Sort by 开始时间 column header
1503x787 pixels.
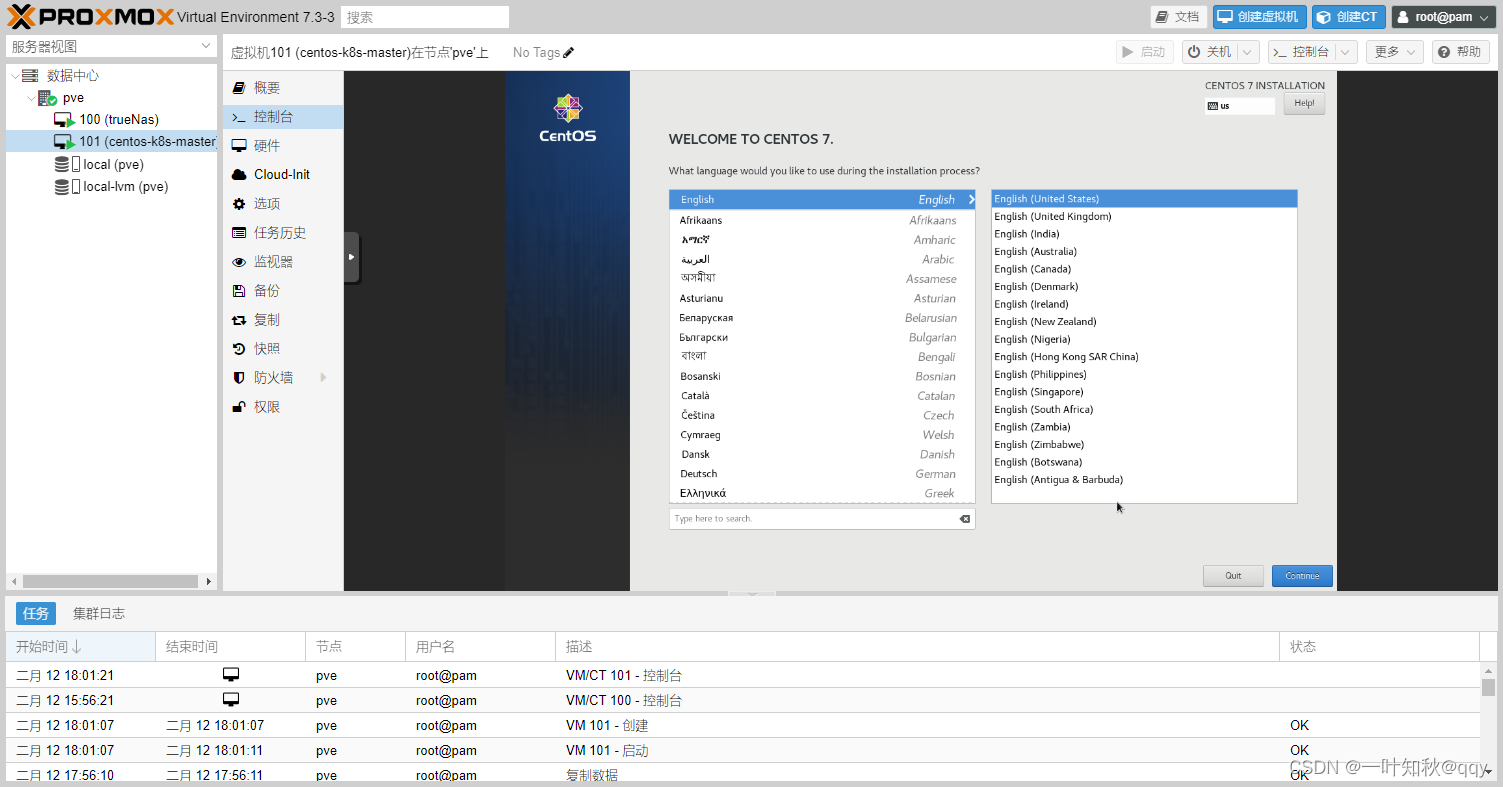pyautogui.click(x=81, y=647)
